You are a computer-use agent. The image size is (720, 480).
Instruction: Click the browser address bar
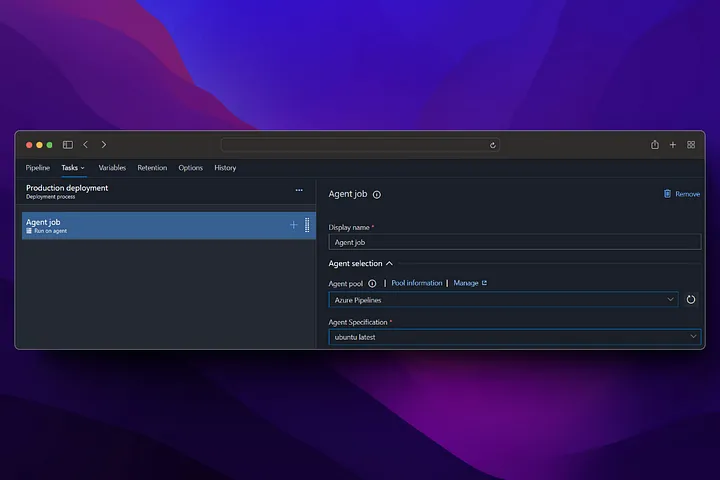(360, 145)
